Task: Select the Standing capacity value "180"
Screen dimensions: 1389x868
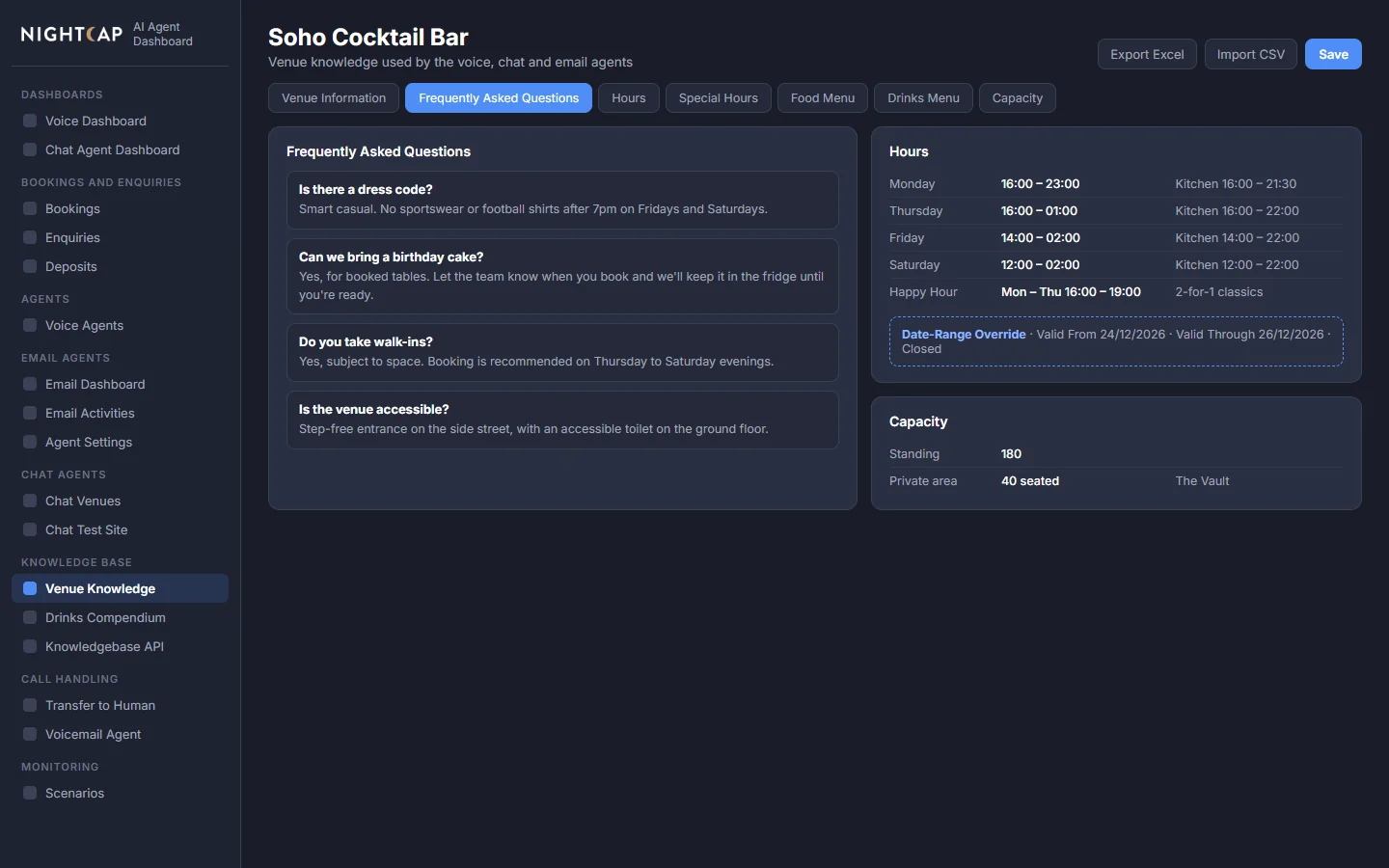Action: [1011, 454]
